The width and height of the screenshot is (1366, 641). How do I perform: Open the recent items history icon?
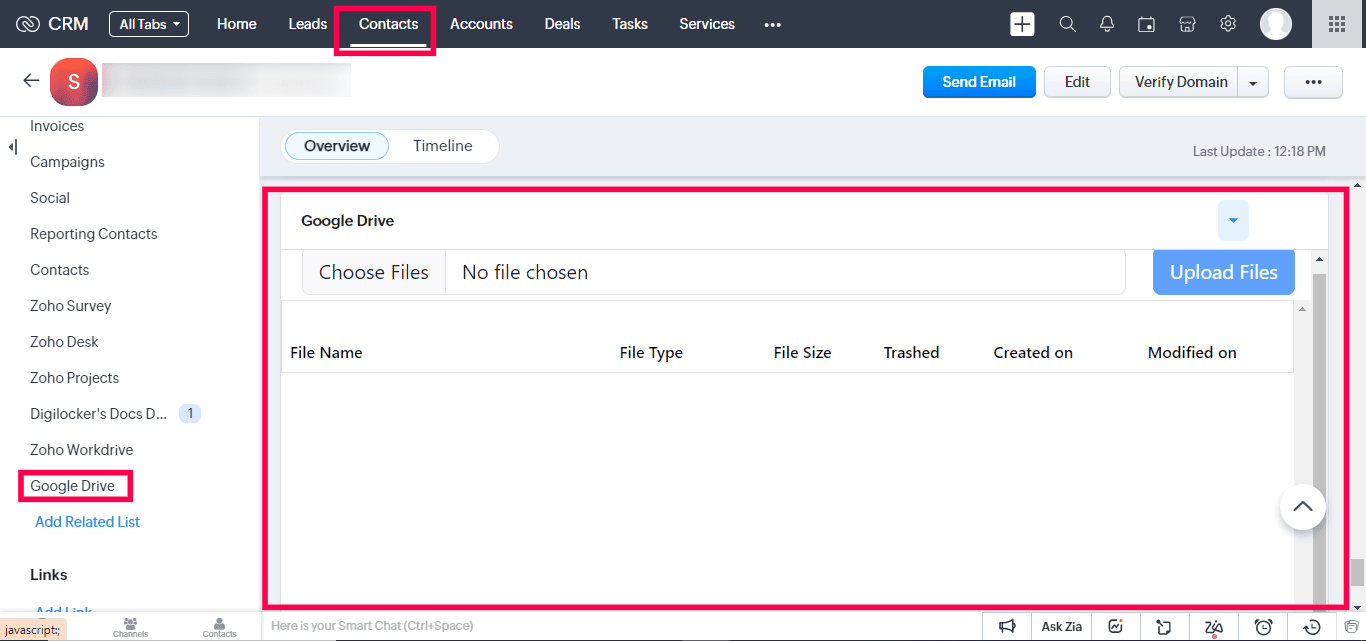point(1312,627)
